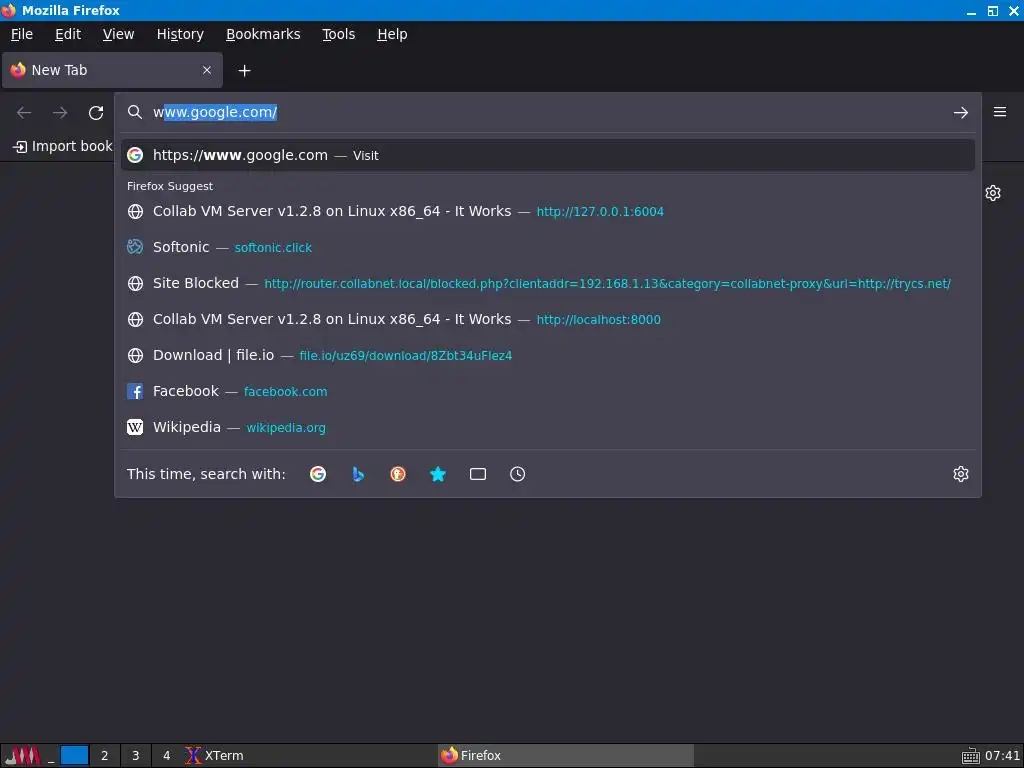Click the Import bookmarks toolbar button
Screen dimensions: 1024x768
(x=63, y=146)
